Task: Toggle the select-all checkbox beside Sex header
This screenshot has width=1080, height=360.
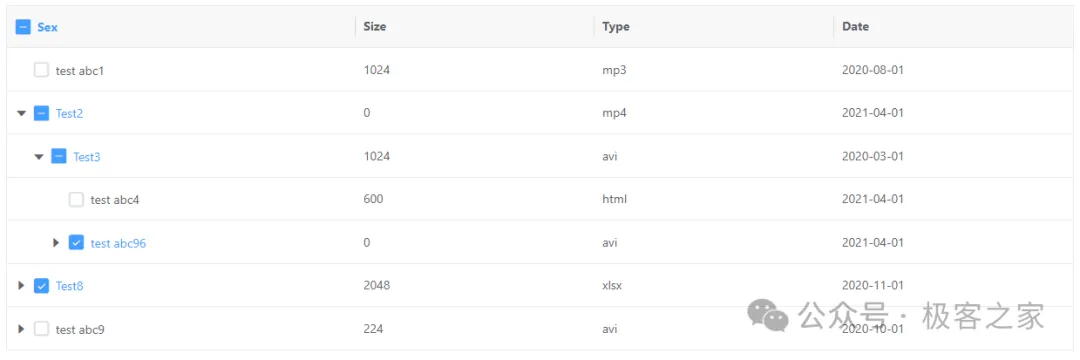Action: coord(23,27)
